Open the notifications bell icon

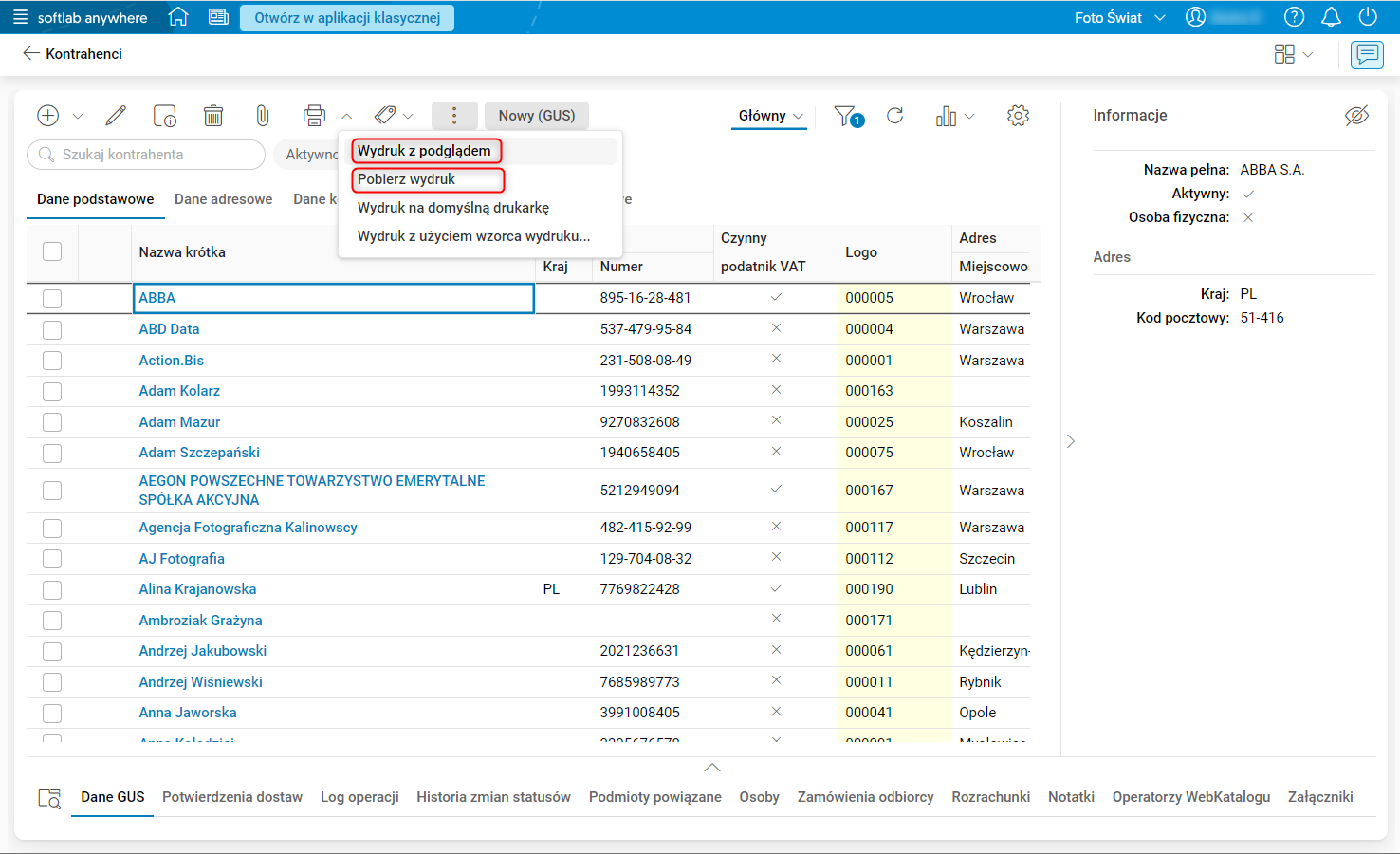[x=1331, y=17]
